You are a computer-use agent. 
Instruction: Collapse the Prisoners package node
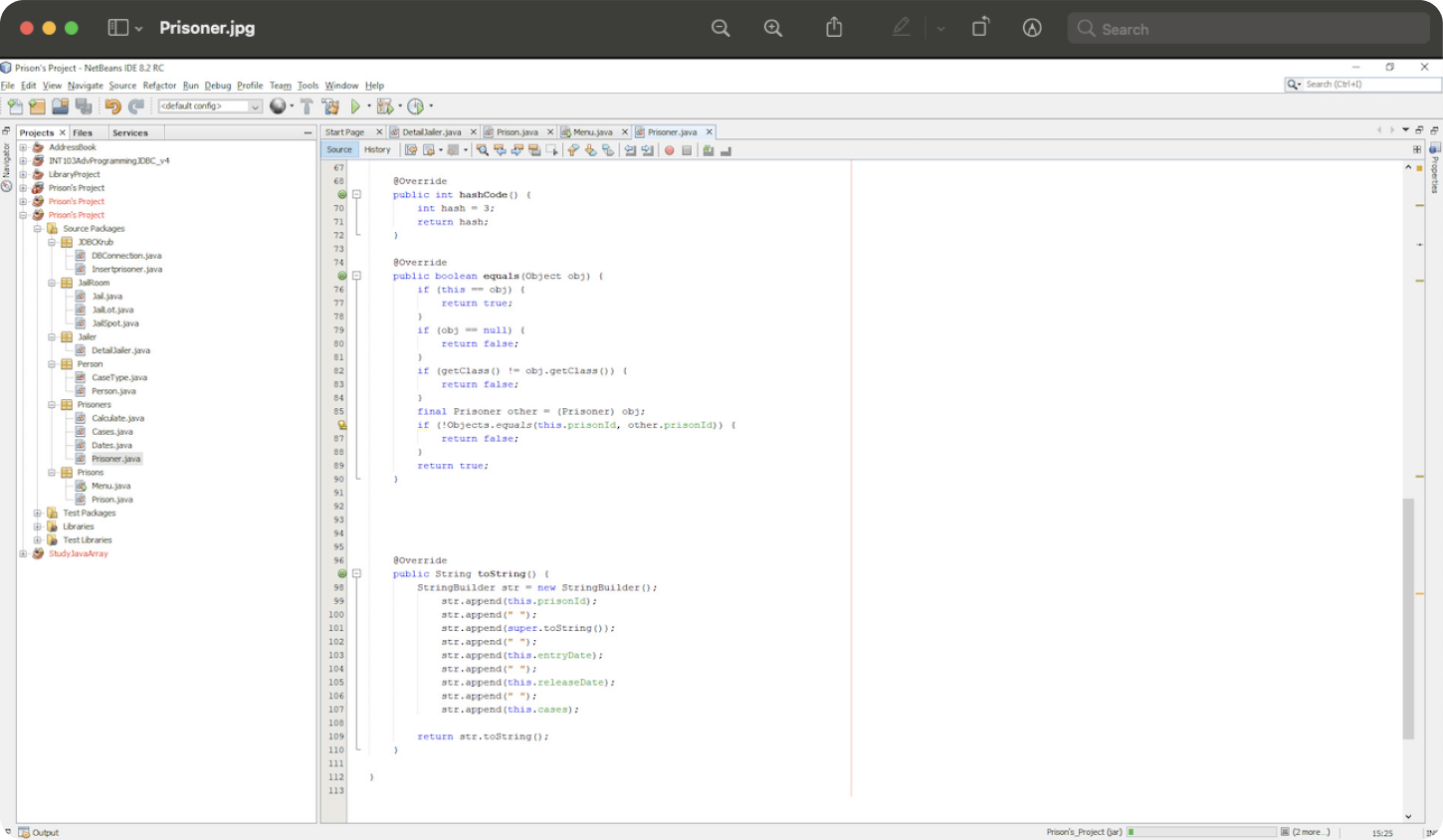[x=52, y=405]
